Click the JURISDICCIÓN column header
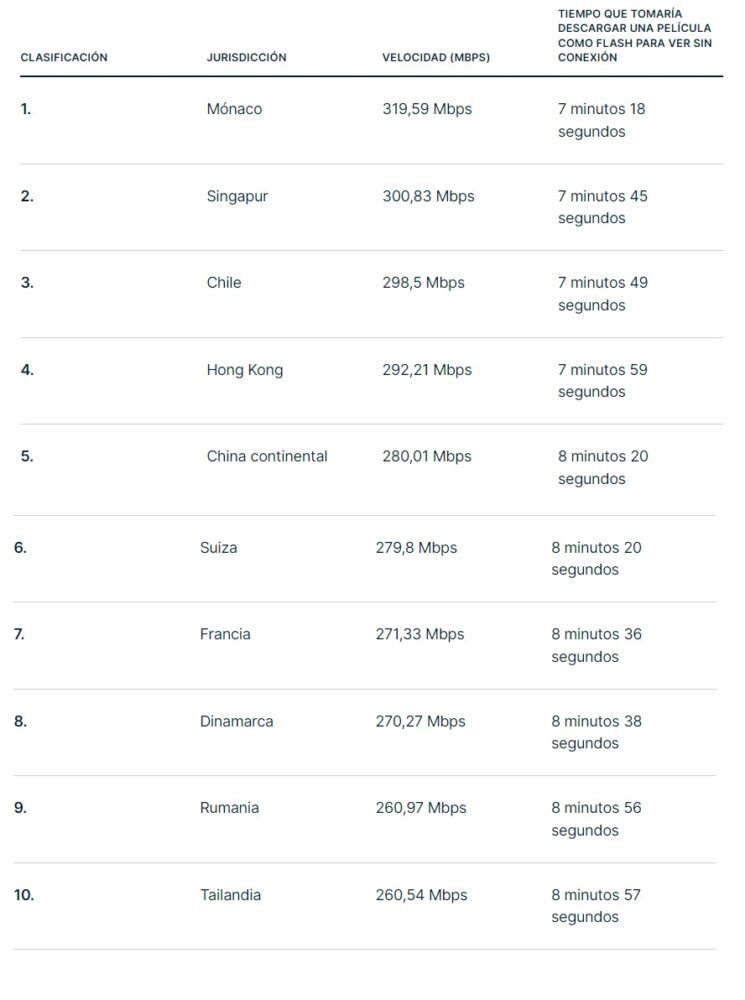 (x=246, y=57)
